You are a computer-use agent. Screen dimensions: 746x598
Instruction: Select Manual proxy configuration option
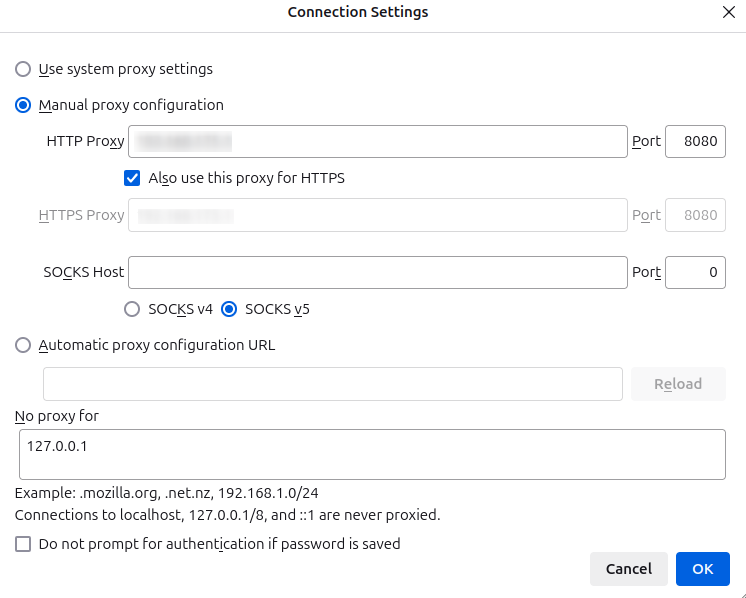pyautogui.click(x=23, y=105)
